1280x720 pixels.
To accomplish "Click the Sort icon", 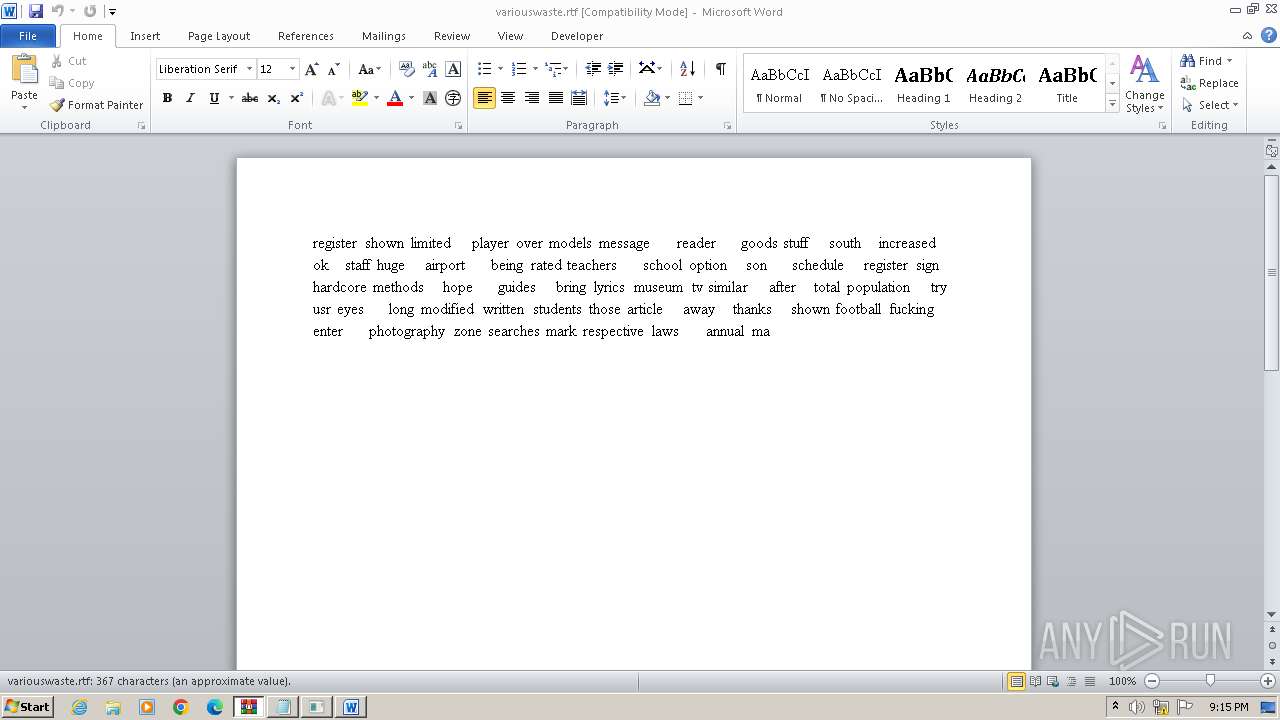I will (687, 69).
